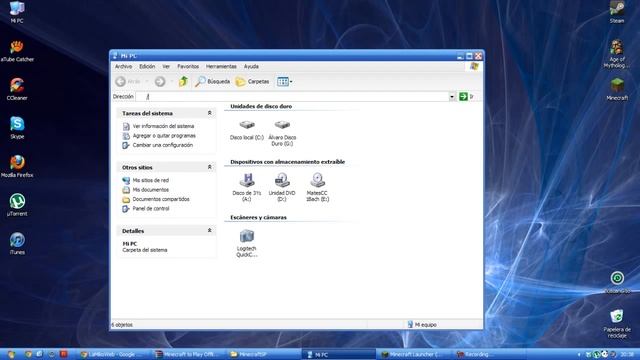Image resolution: width=640 pixels, height=360 pixels.
Task: Click the system tray clock
Action: pyautogui.click(x=627, y=354)
